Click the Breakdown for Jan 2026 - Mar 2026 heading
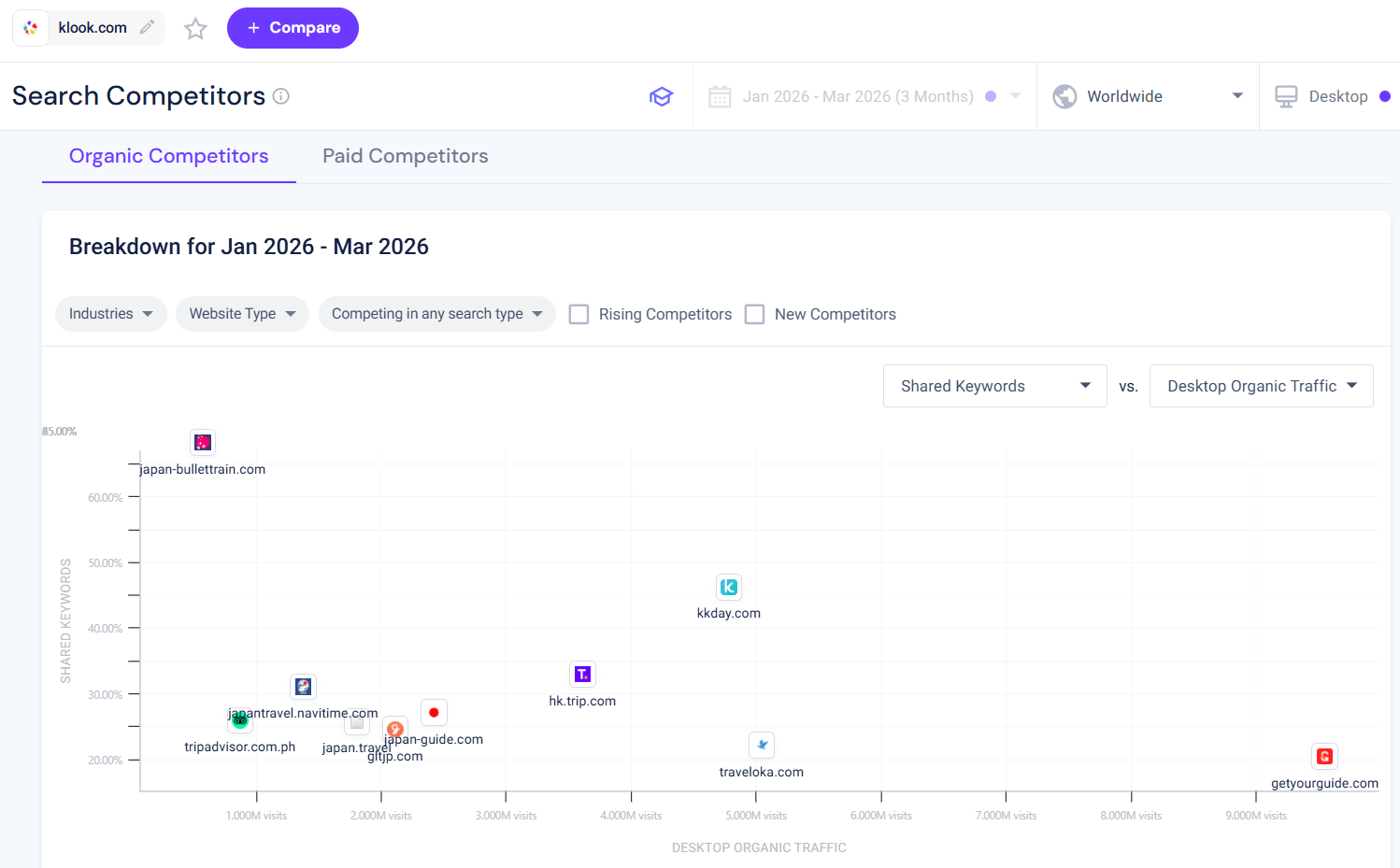1400x868 pixels. pos(249,247)
